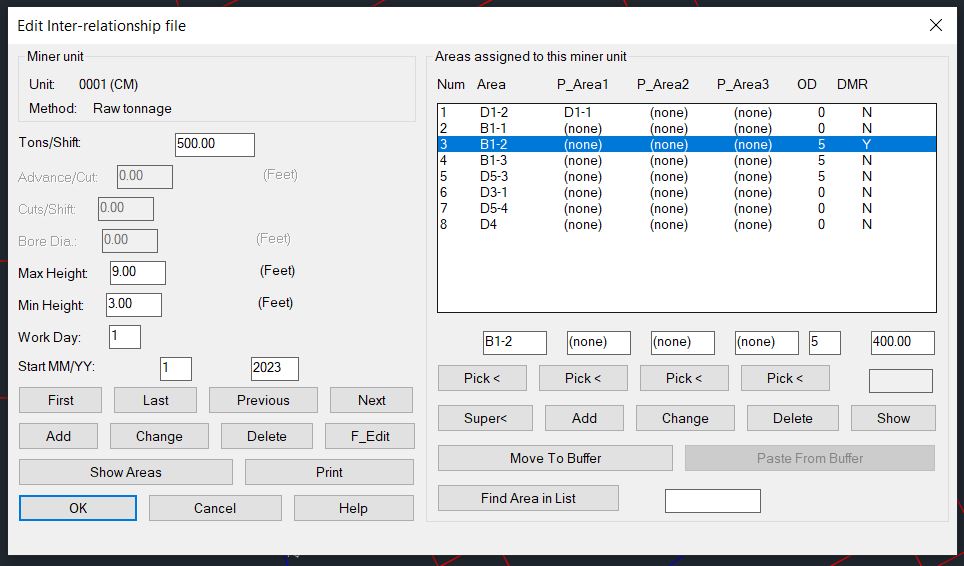Click the Cancel button

pos(215,508)
